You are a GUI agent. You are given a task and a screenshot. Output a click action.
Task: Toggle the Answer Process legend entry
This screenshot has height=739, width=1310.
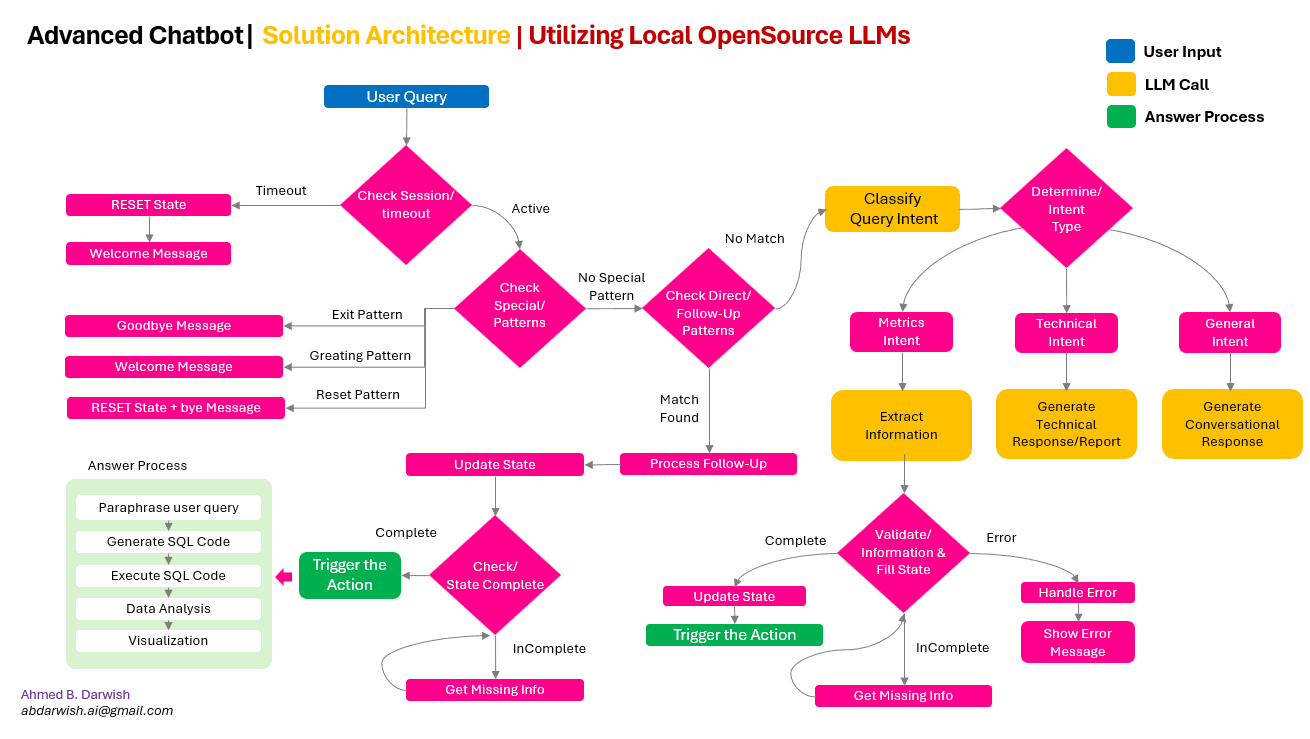click(1204, 117)
